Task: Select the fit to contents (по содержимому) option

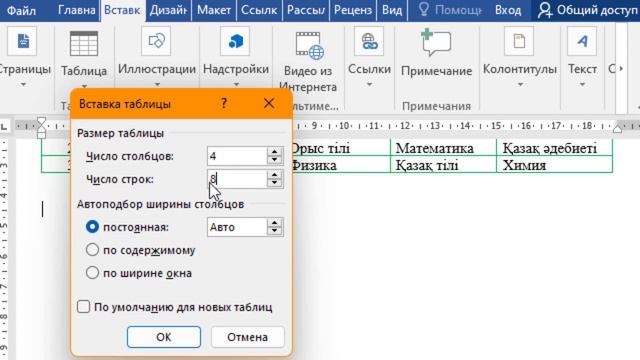Action: (x=92, y=250)
